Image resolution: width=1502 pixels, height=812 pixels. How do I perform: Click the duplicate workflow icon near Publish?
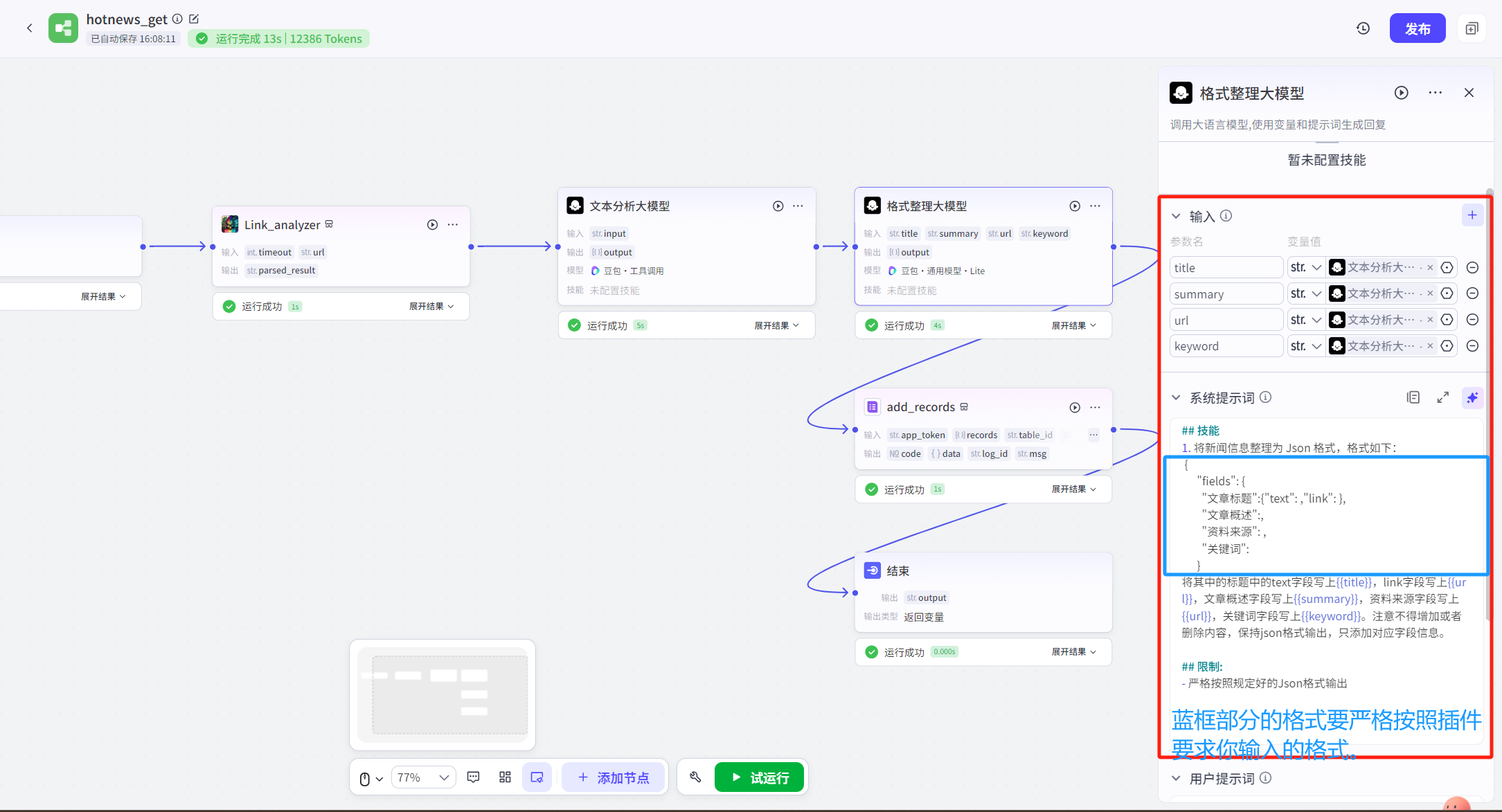pyautogui.click(x=1472, y=28)
